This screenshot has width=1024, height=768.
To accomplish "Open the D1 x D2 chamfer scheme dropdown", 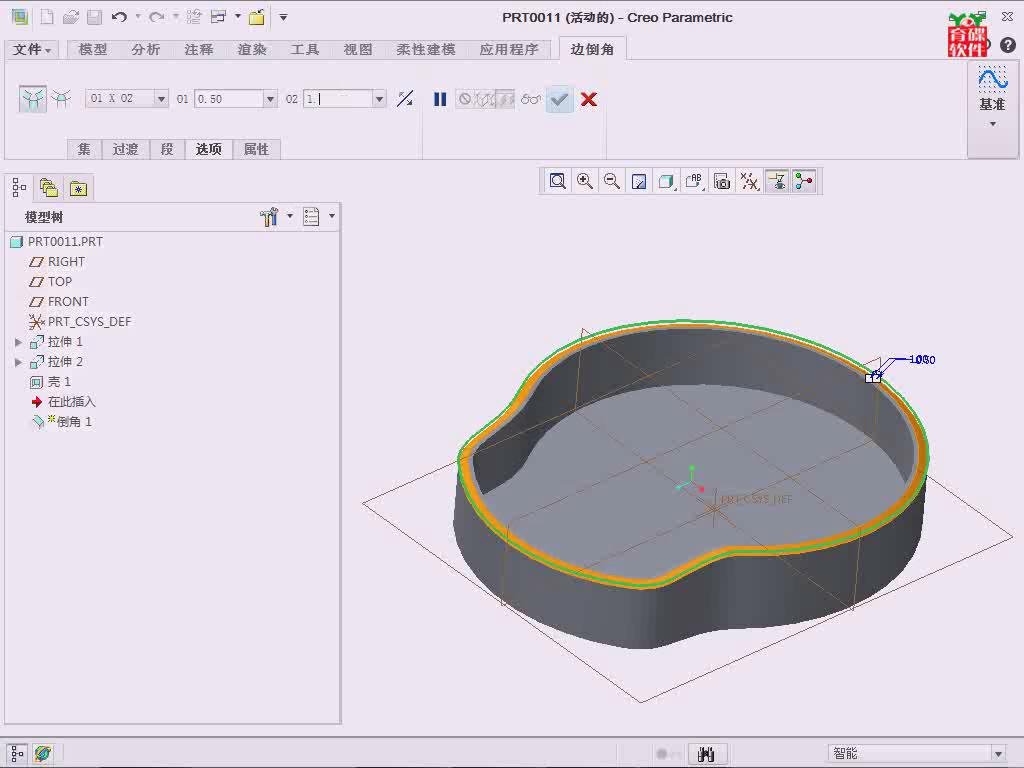I will coord(161,99).
